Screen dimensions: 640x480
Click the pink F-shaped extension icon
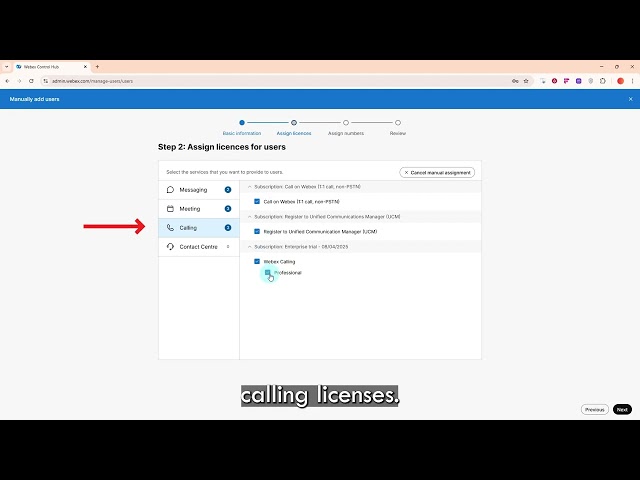pos(567,81)
